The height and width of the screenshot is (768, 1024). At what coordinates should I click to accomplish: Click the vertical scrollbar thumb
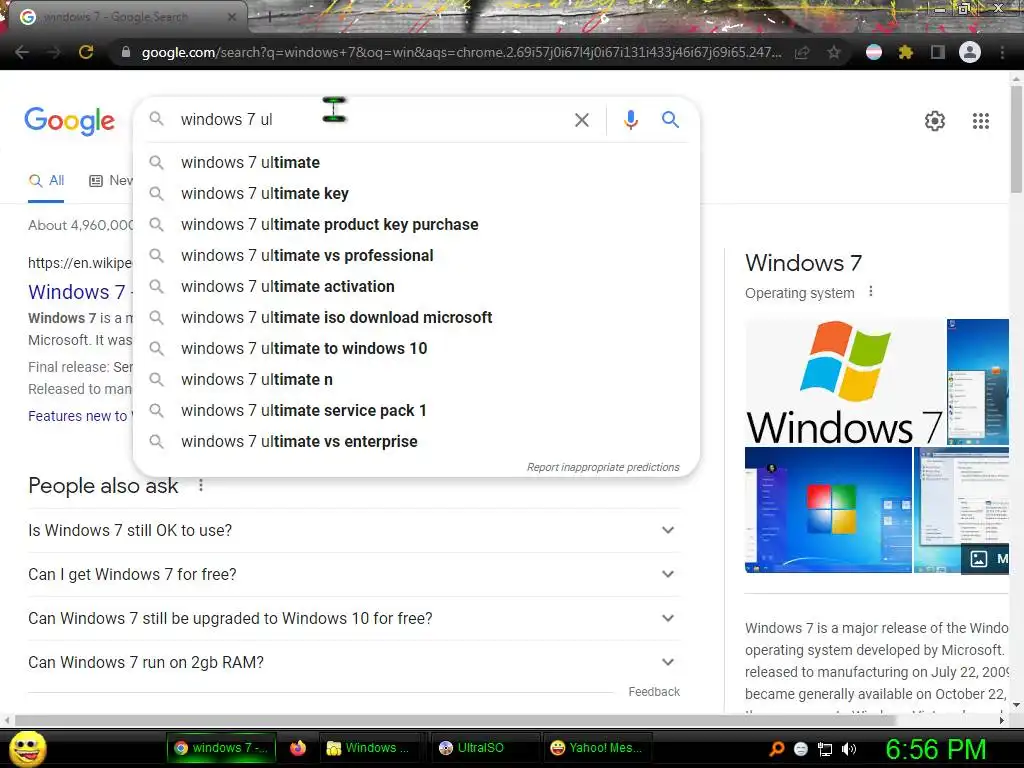(x=1016, y=137)
